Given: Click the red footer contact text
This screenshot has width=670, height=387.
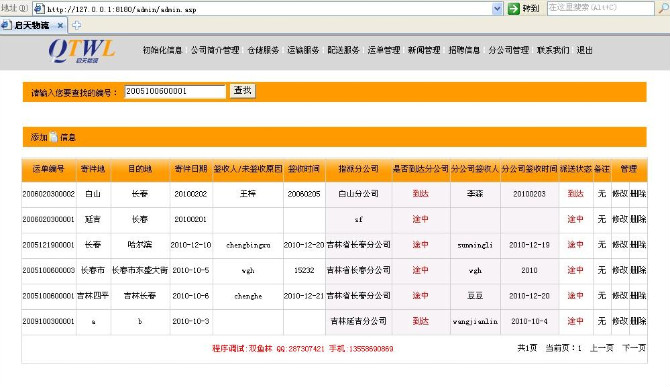Looking at the screenshot, I should click(x=303, y=349).
